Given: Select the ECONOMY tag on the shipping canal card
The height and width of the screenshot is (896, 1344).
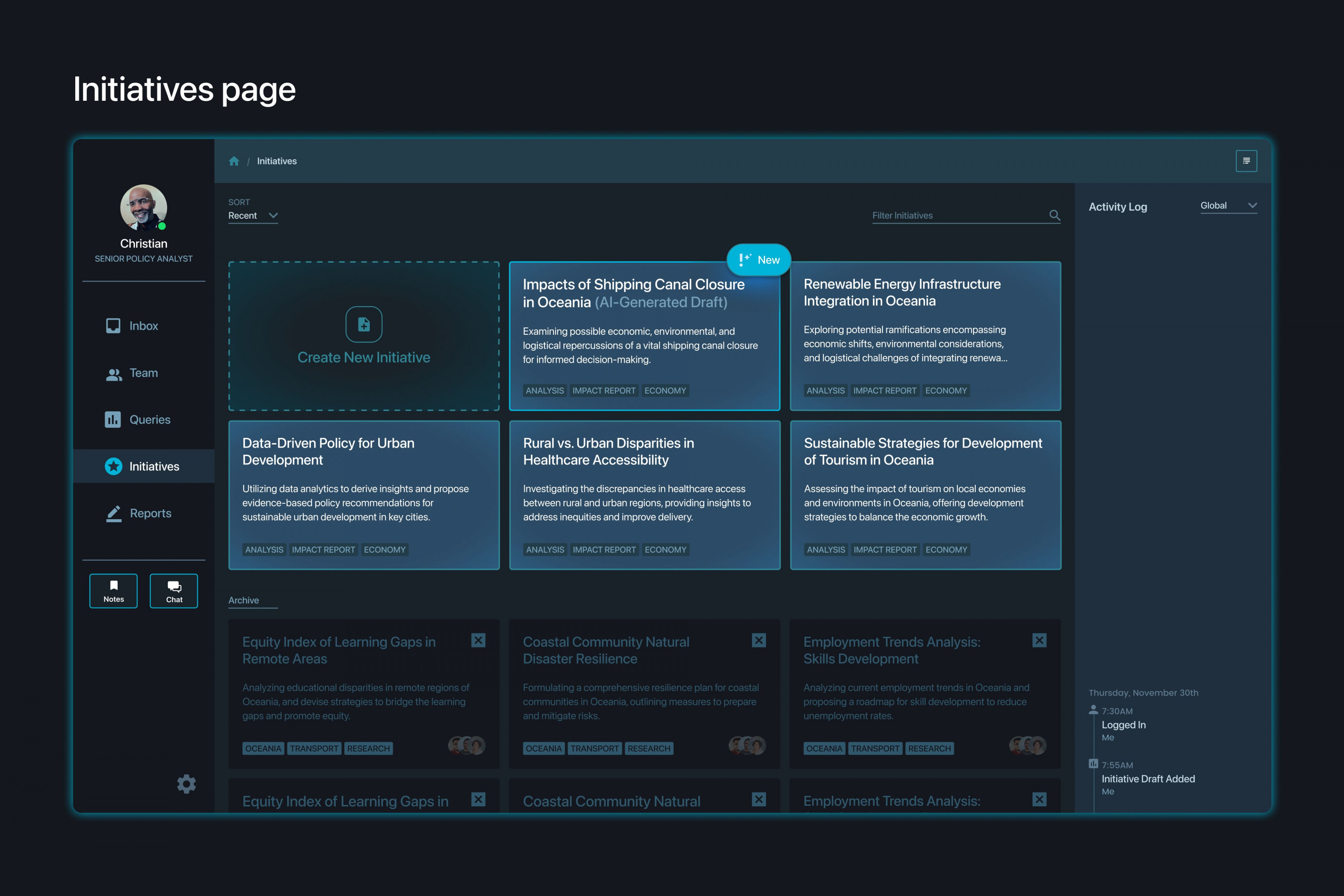Looking at the screenshot, I should (x=665, y=390).
